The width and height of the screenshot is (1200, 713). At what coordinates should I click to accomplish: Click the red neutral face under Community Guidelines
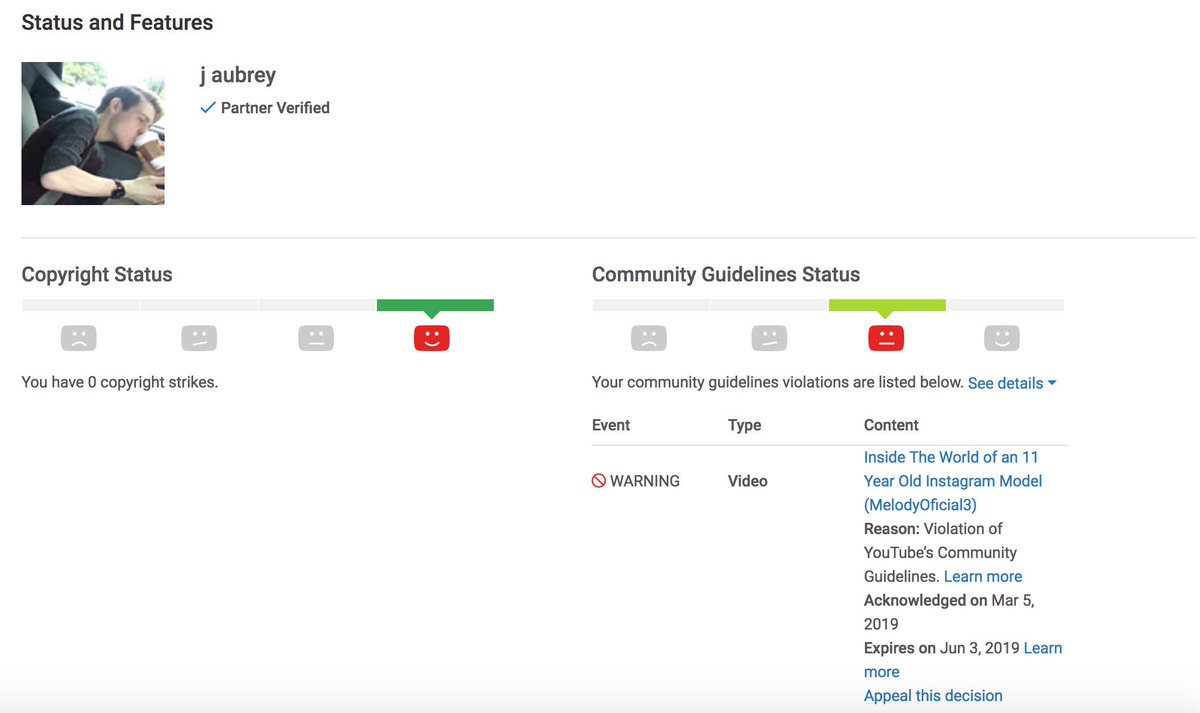point(886,338)
